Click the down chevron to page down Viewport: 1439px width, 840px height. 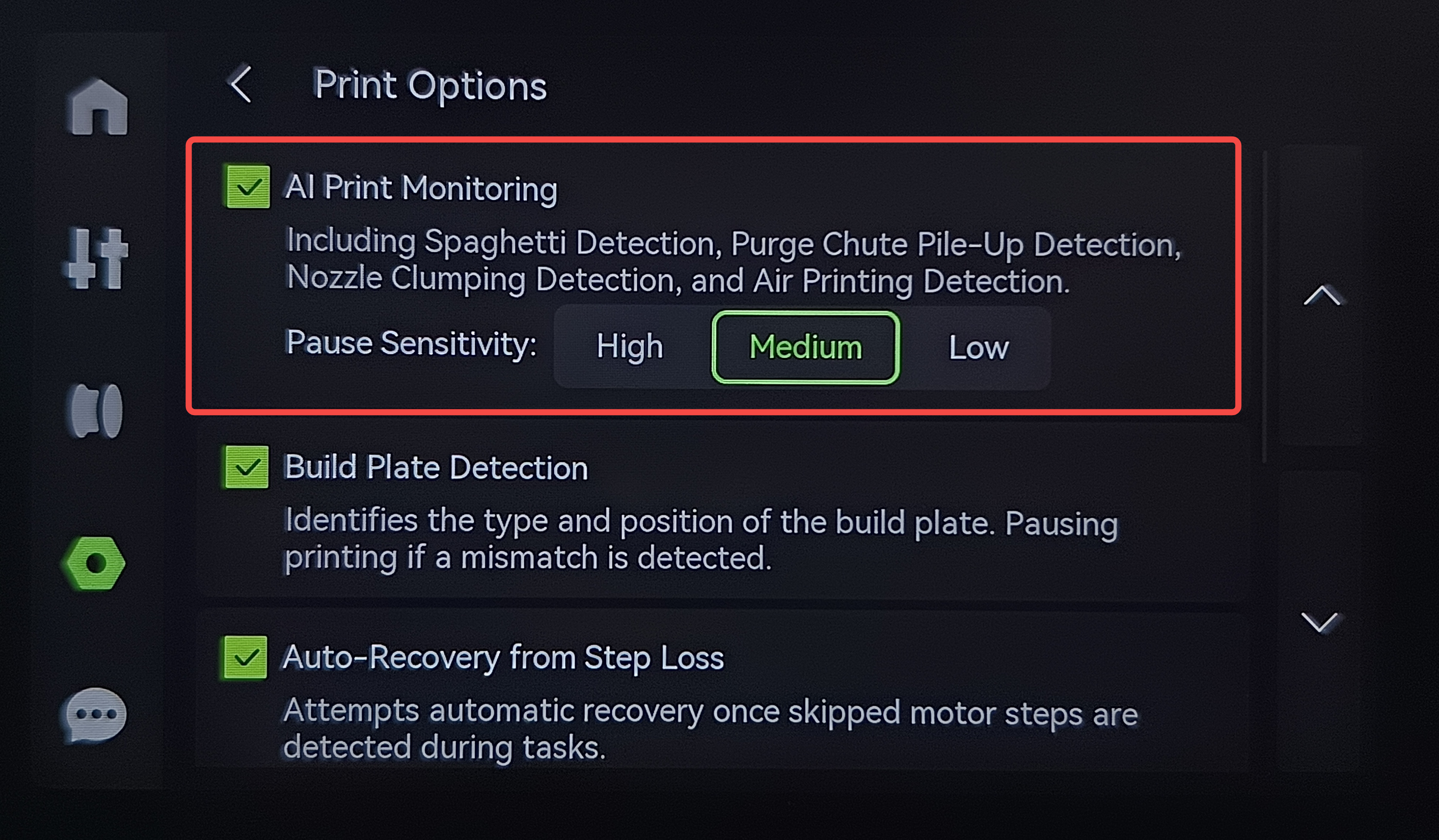pos(1319,622)
